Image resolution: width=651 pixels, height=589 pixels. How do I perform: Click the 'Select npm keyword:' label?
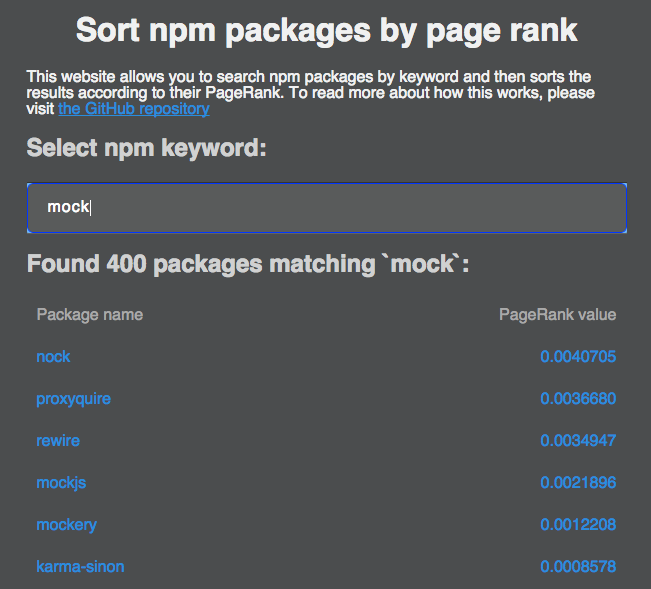click(146, 148)
